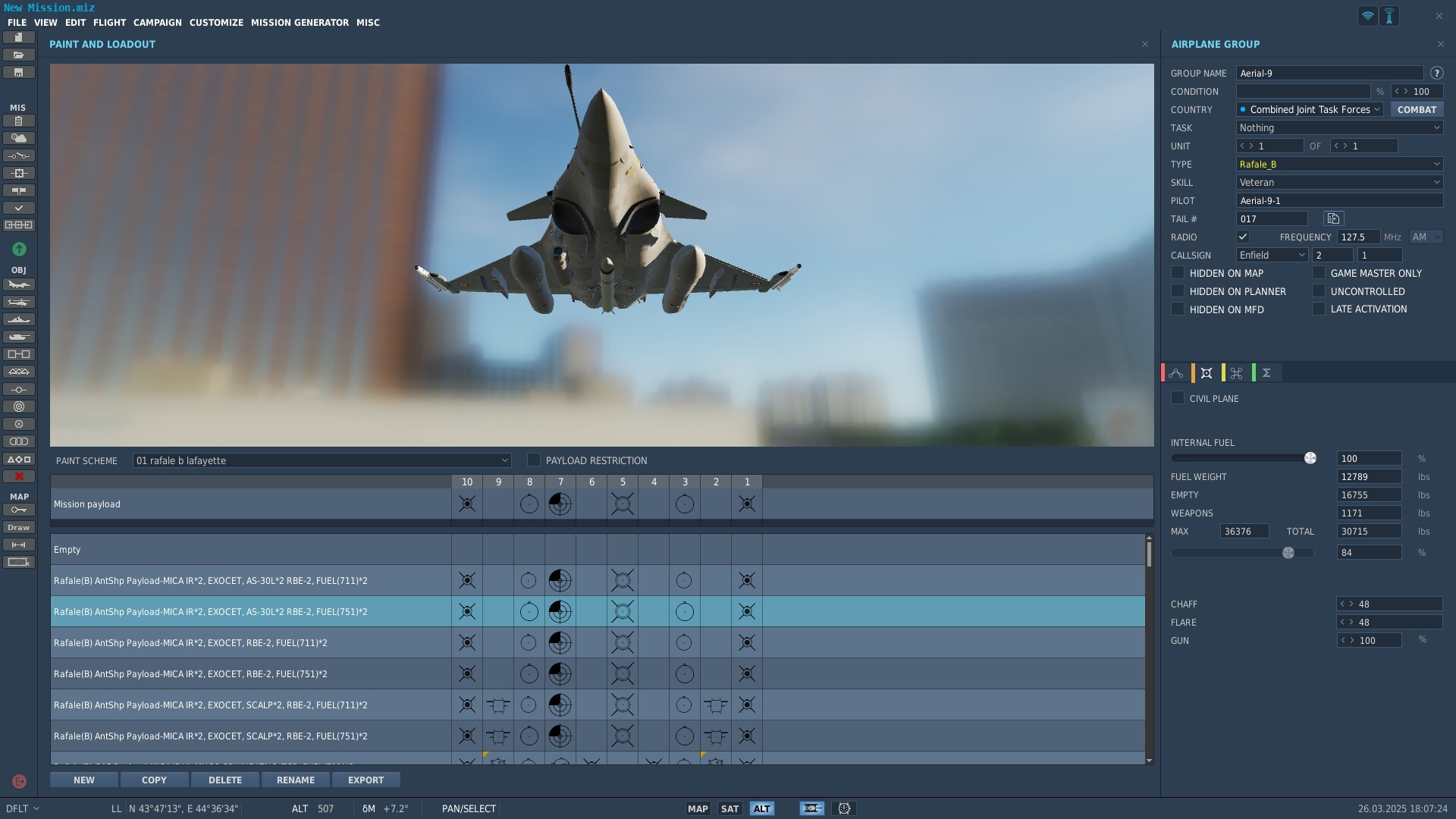The width and height of the screenshot is (1456, 819).
Task: Adjust the CHAFF count stepper
Action: pyautogui.click(x=1347, y=604)
